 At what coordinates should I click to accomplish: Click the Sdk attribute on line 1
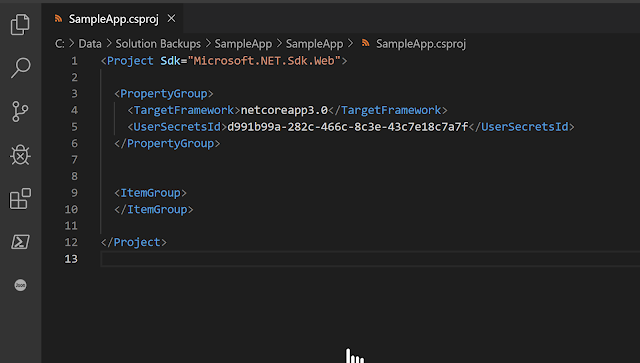(170, 61)
